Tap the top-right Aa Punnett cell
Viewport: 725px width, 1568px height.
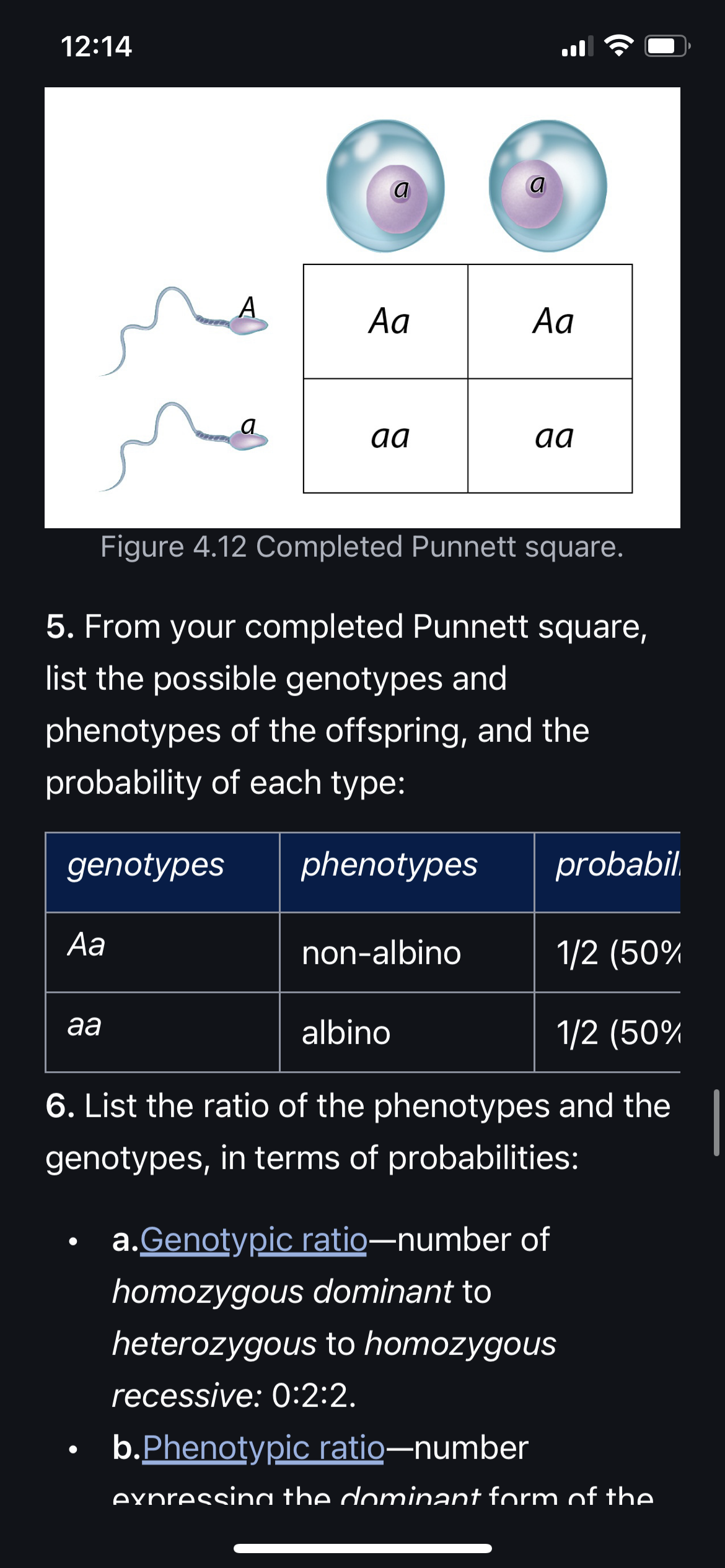550,321
